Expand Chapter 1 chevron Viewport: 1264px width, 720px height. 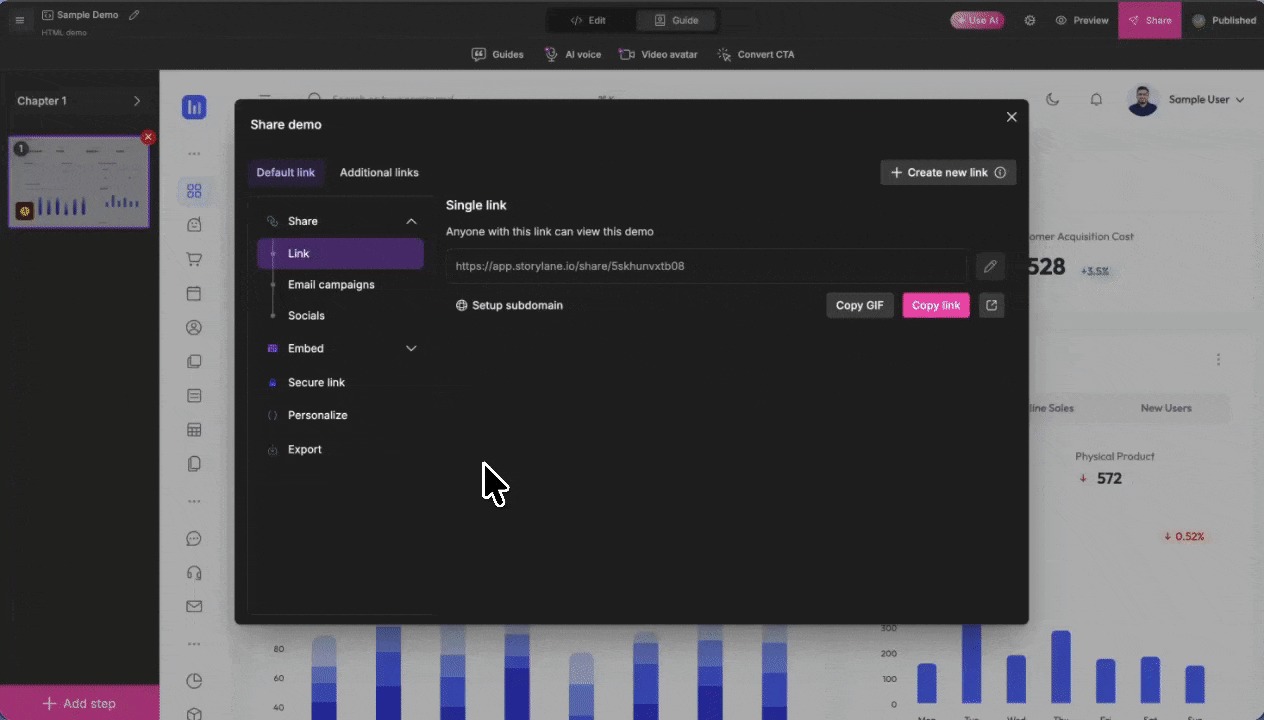(x=137, y=101)
